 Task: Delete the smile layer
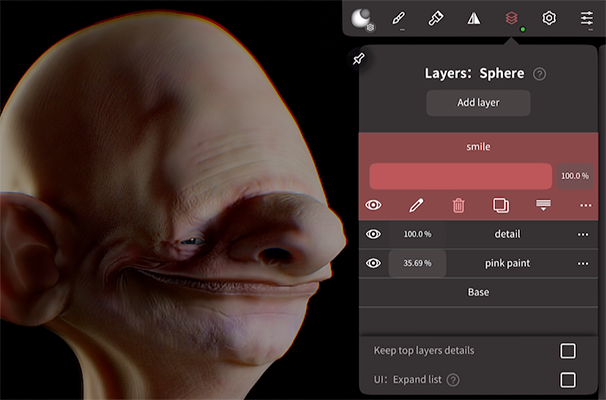pyautogui.click(x=458, y=205)
